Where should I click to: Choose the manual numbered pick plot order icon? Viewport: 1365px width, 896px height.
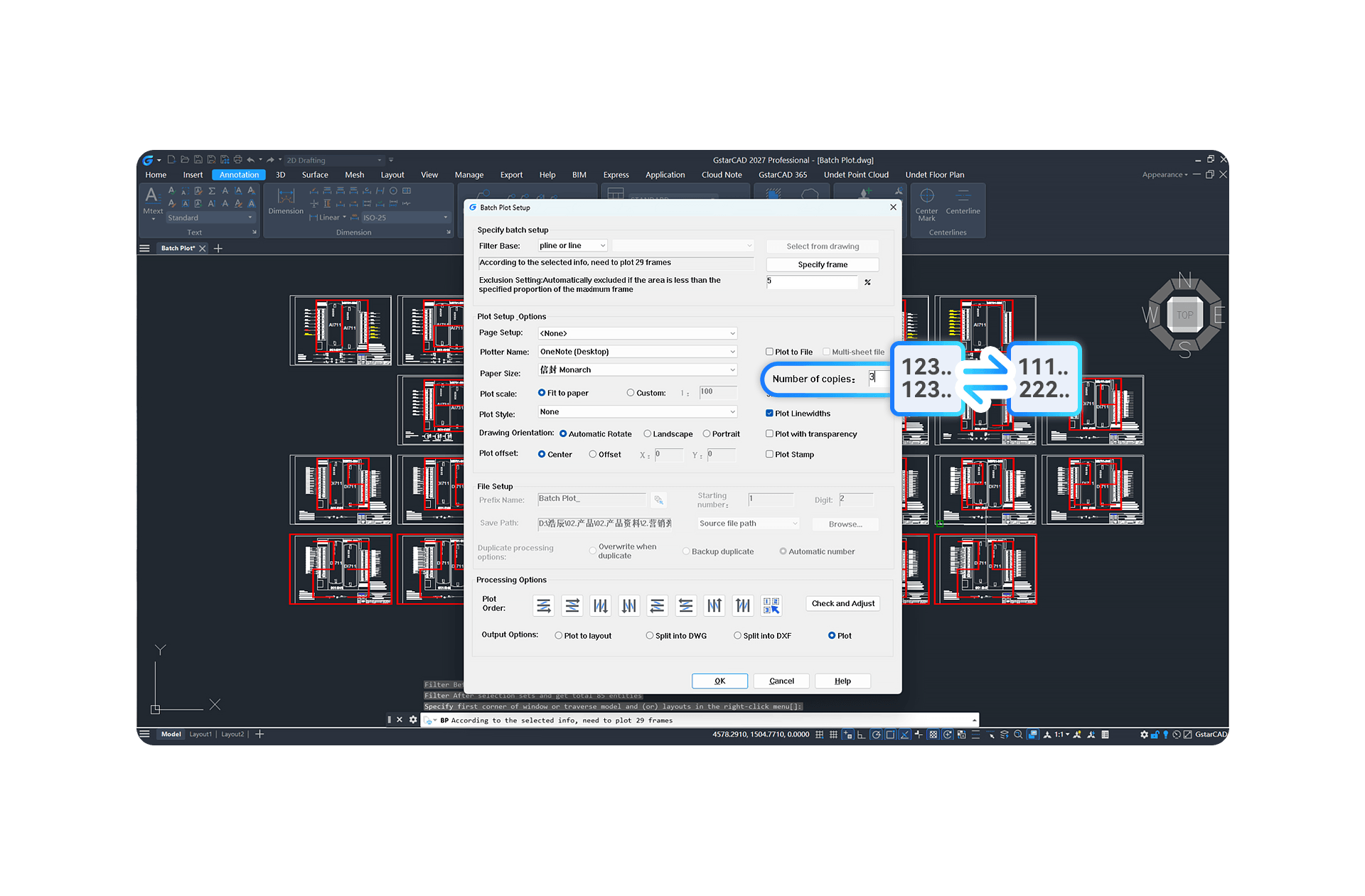coord(771,605)
